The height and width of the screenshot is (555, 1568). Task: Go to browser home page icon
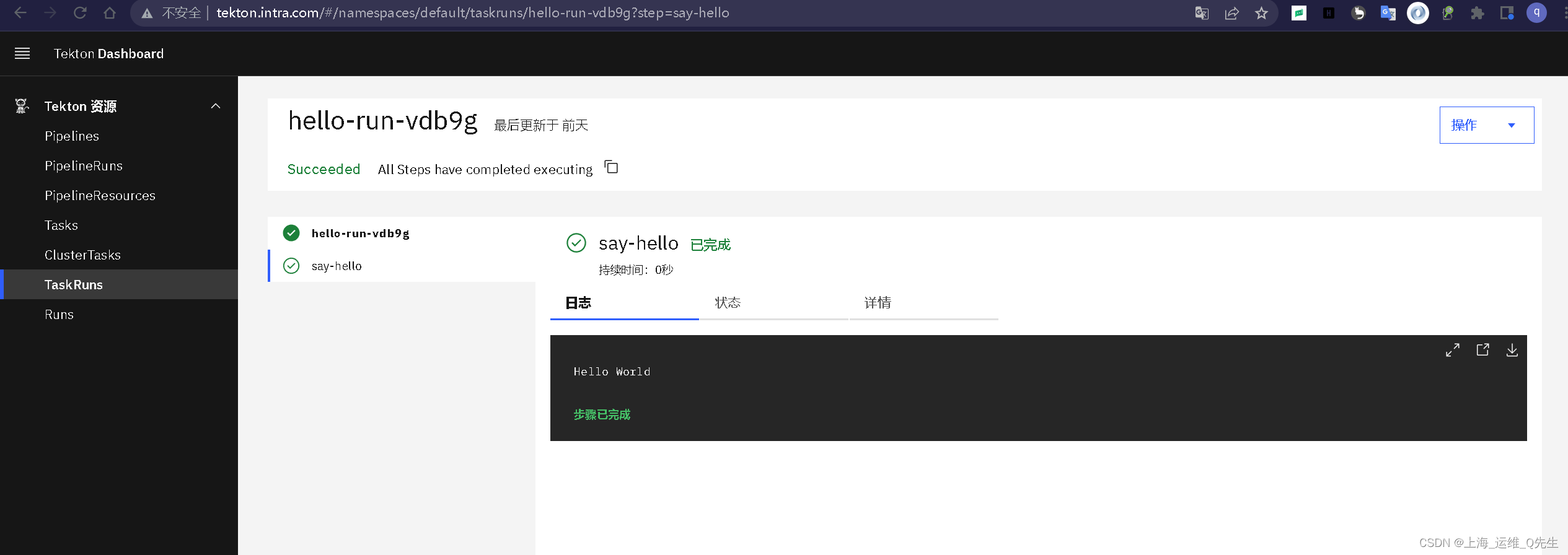coord(110,12)
